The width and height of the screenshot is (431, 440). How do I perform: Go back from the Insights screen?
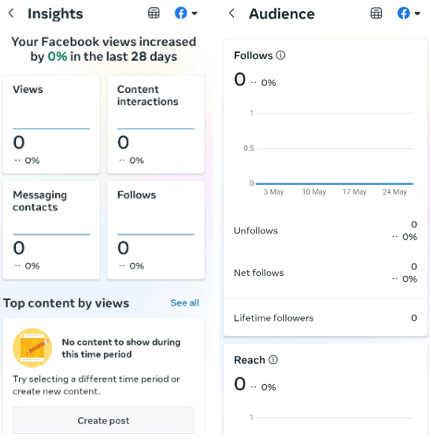[x=11, y=14]
